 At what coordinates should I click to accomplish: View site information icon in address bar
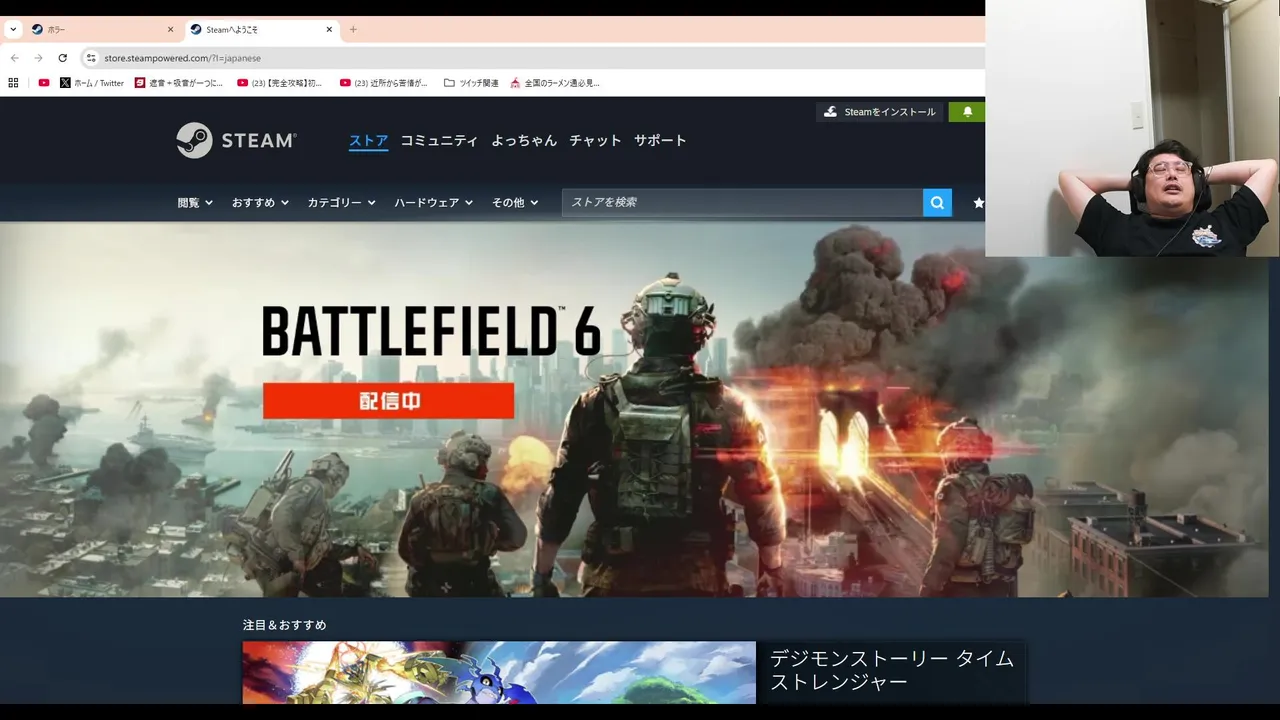point(91,58)
